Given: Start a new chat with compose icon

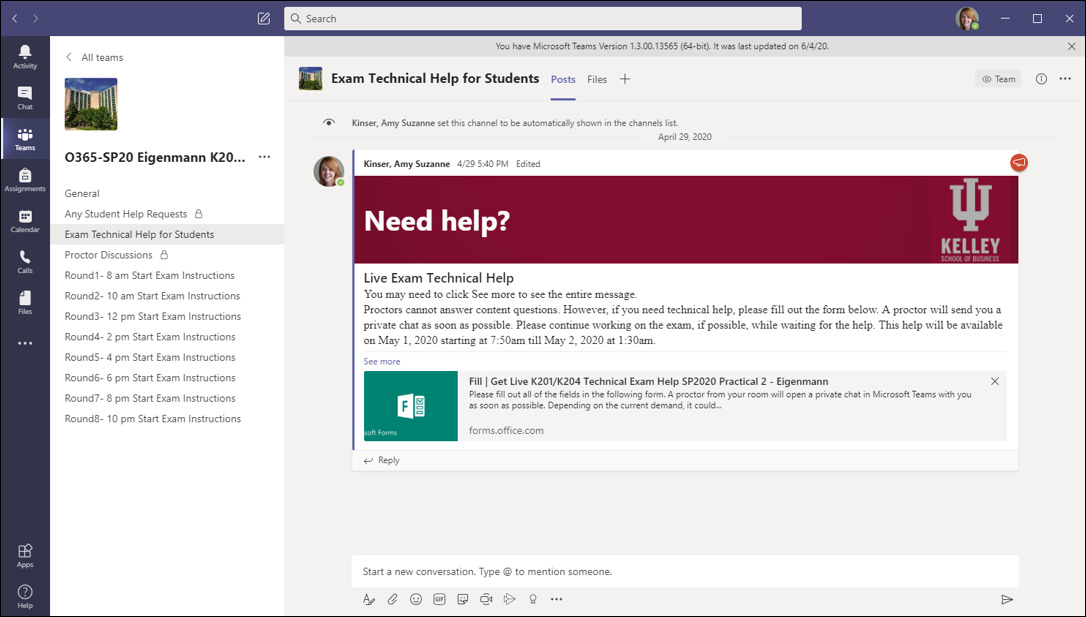Looking at the screenshot, I should point(264,19).
